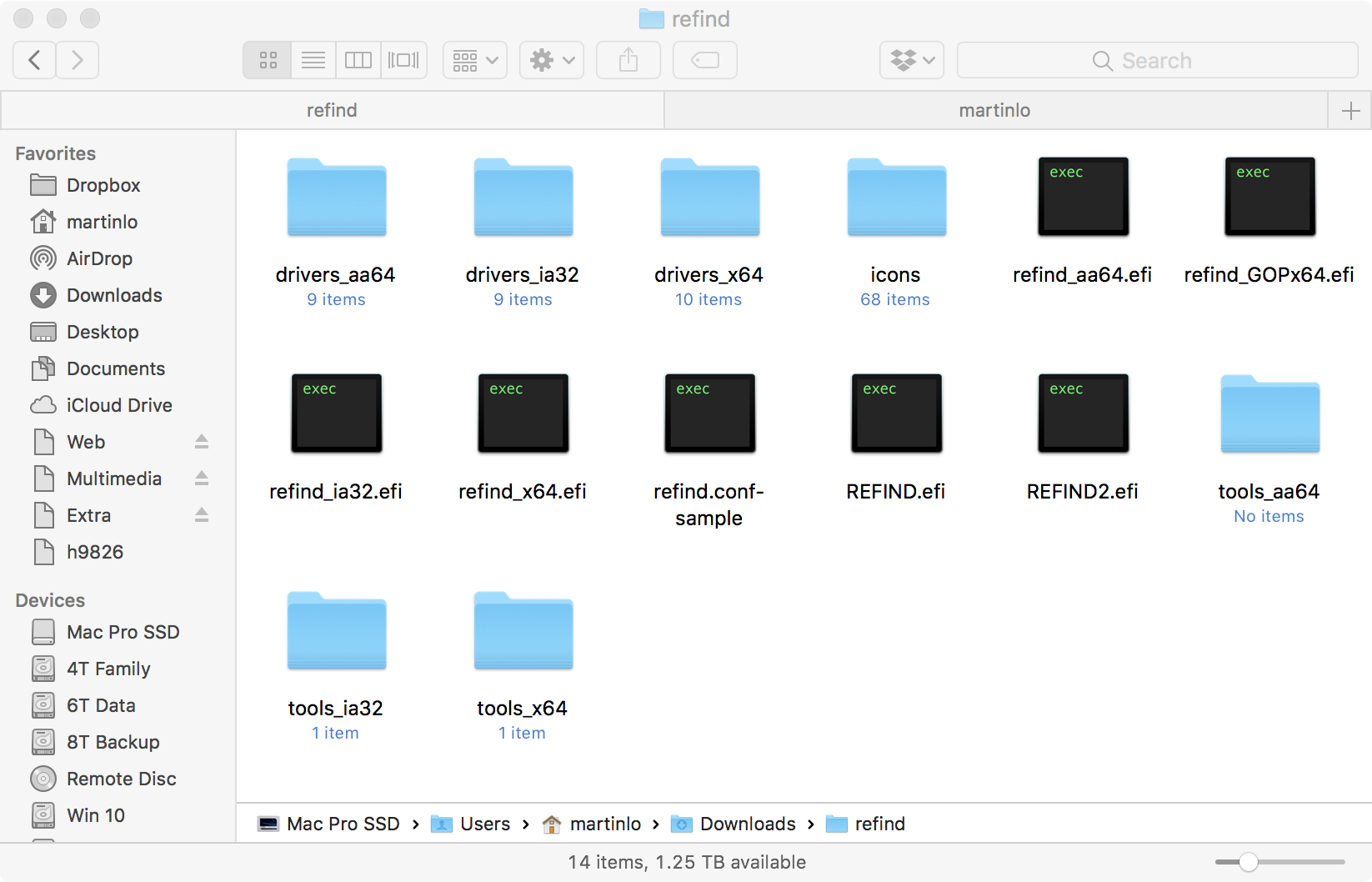The width and height of the screenshot is (1372, 882).
Task: Select the refind_x64.efi exec file icon
Action: click(x=523, y=413)
